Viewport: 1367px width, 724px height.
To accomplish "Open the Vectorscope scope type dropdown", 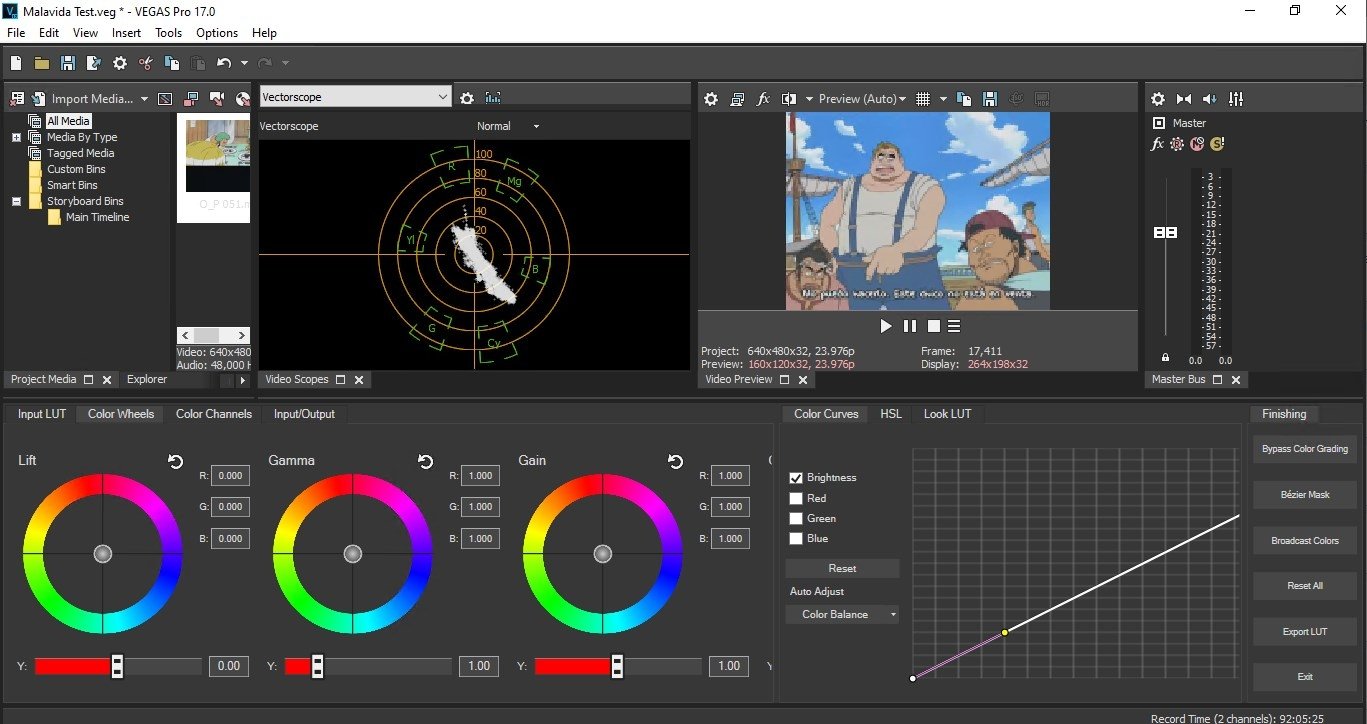I will 355,97.
